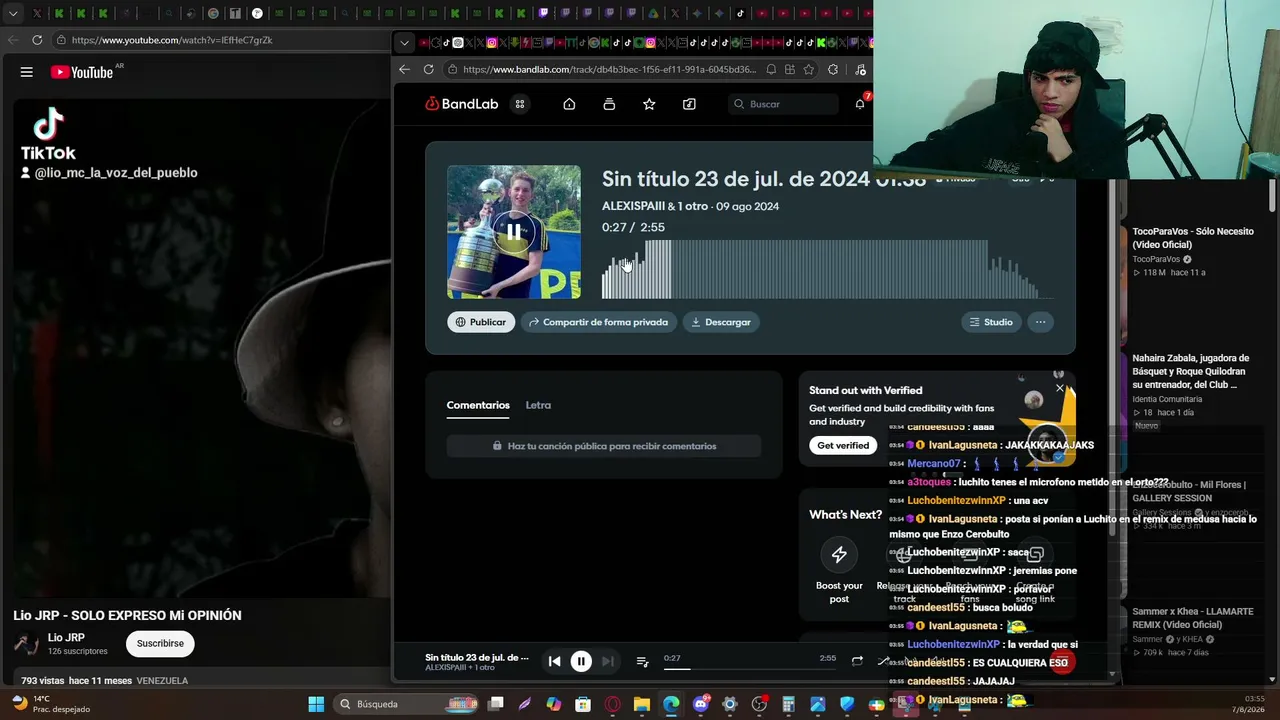Click the YouTube logo
The image size is (1280, 720).
tap(82, 72)
